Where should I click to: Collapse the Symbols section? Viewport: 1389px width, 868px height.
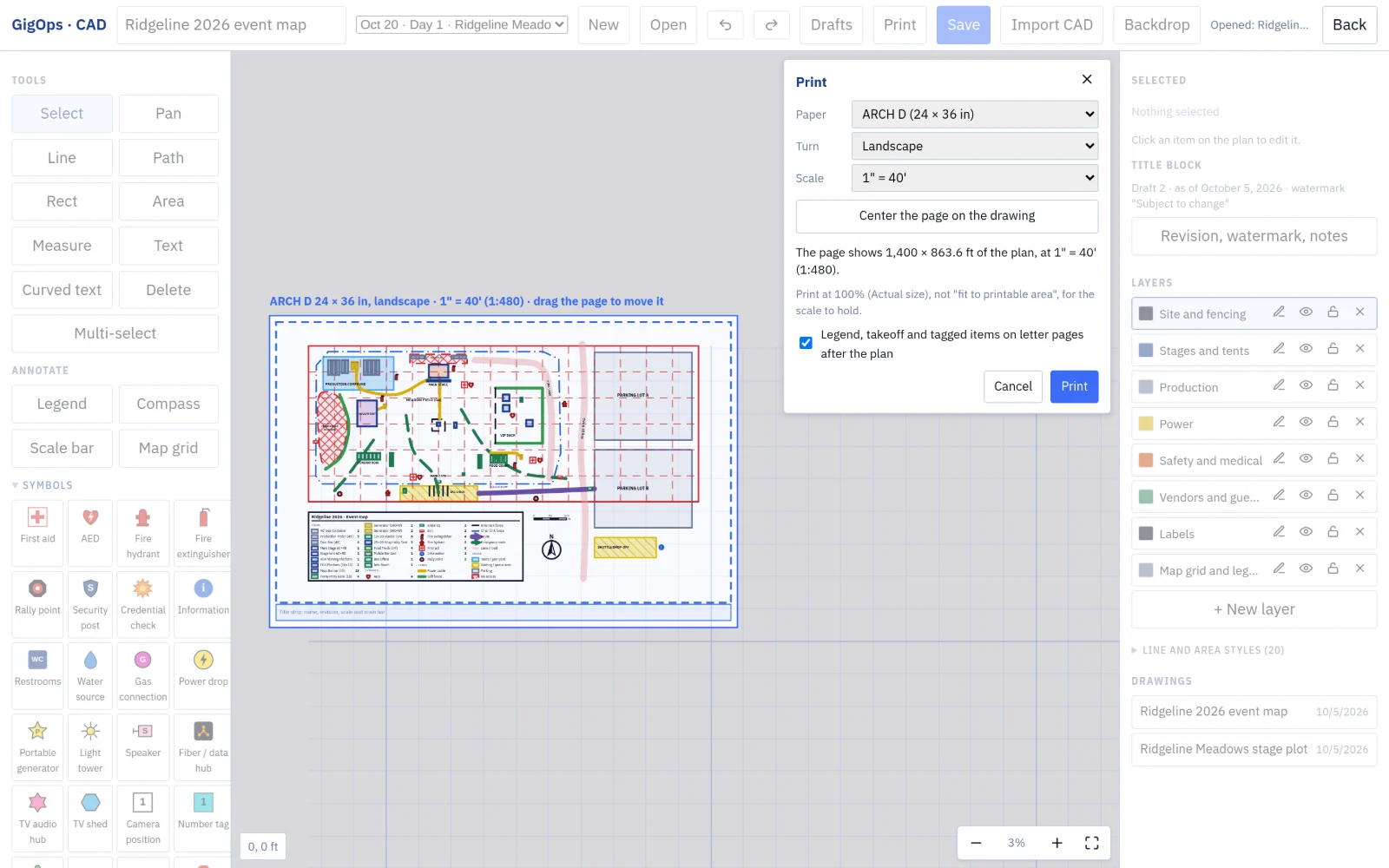click(x=43, y=485)
